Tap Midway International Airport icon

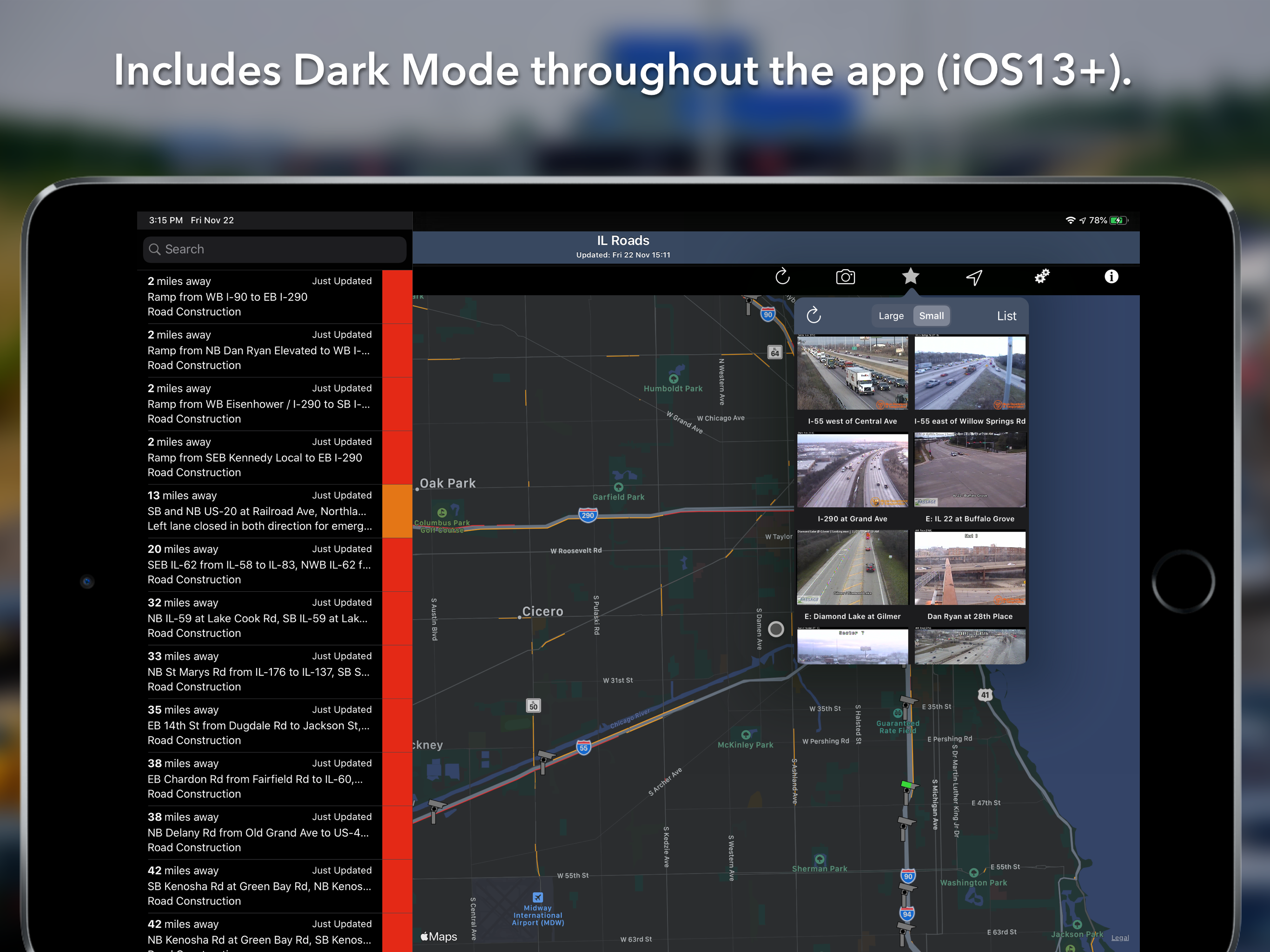click(537, 897)
